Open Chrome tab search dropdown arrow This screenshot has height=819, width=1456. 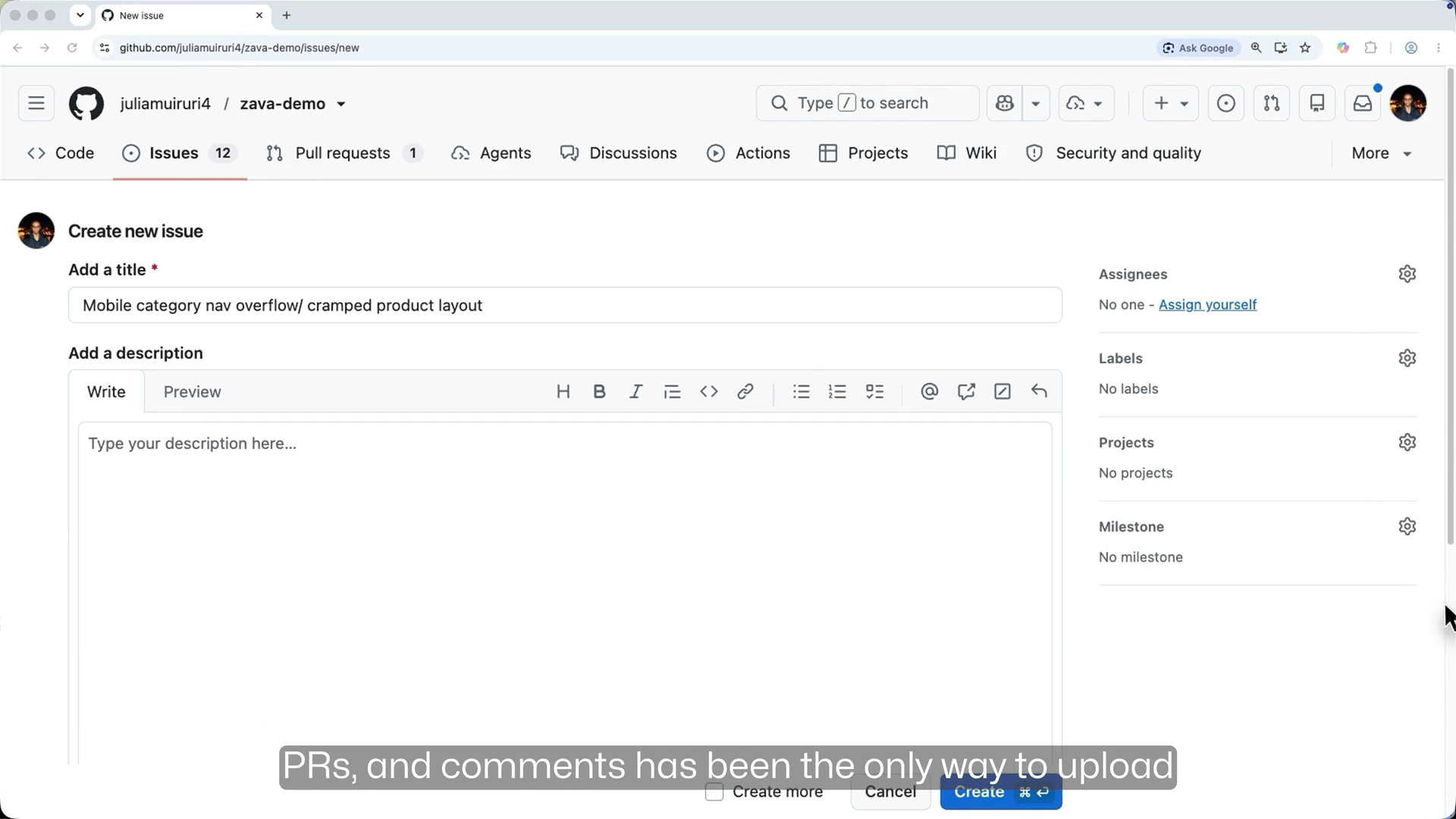(80, 15)
